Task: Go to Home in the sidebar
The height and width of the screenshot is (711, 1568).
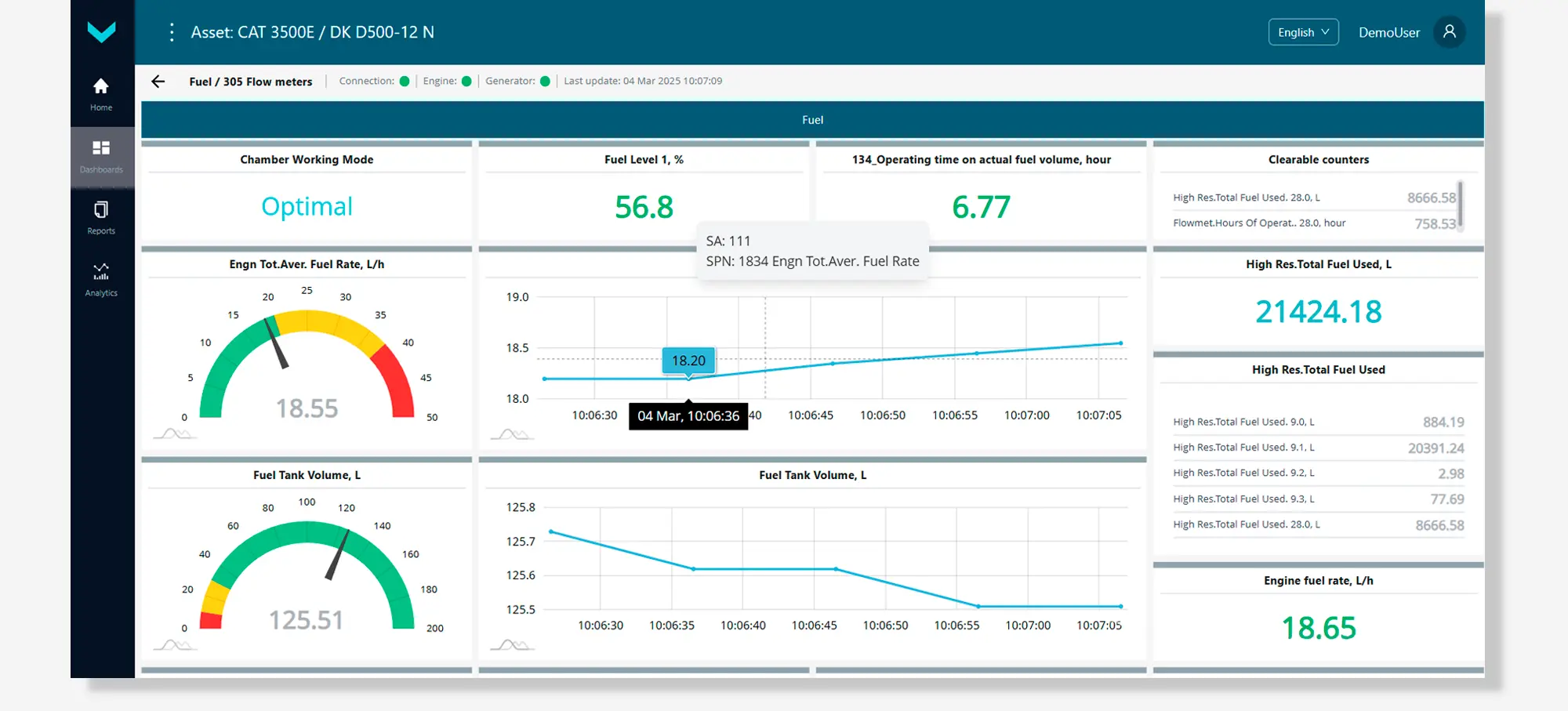Action: (x=101, y=94)
